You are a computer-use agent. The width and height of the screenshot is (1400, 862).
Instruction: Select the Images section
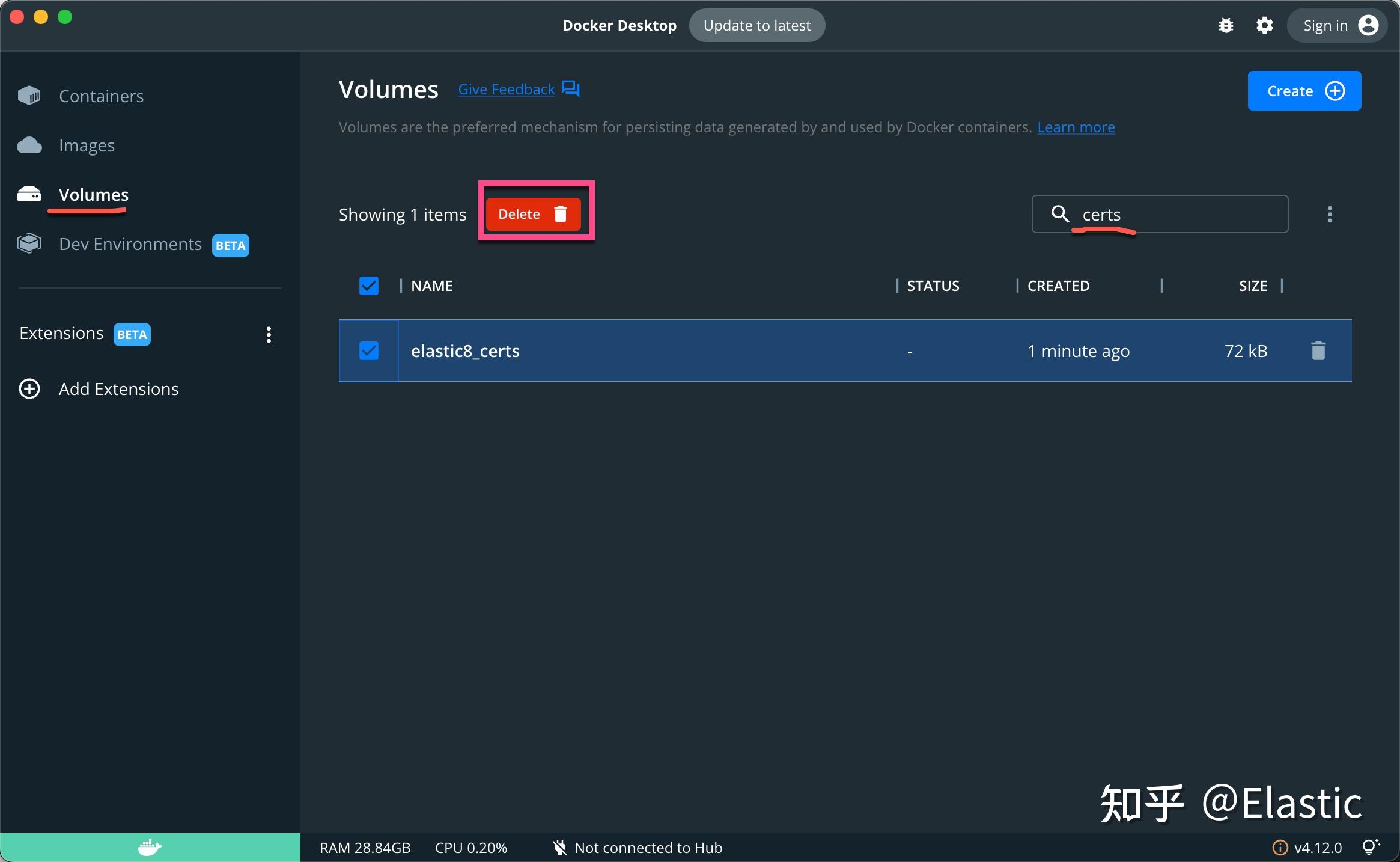click(87, 145)
